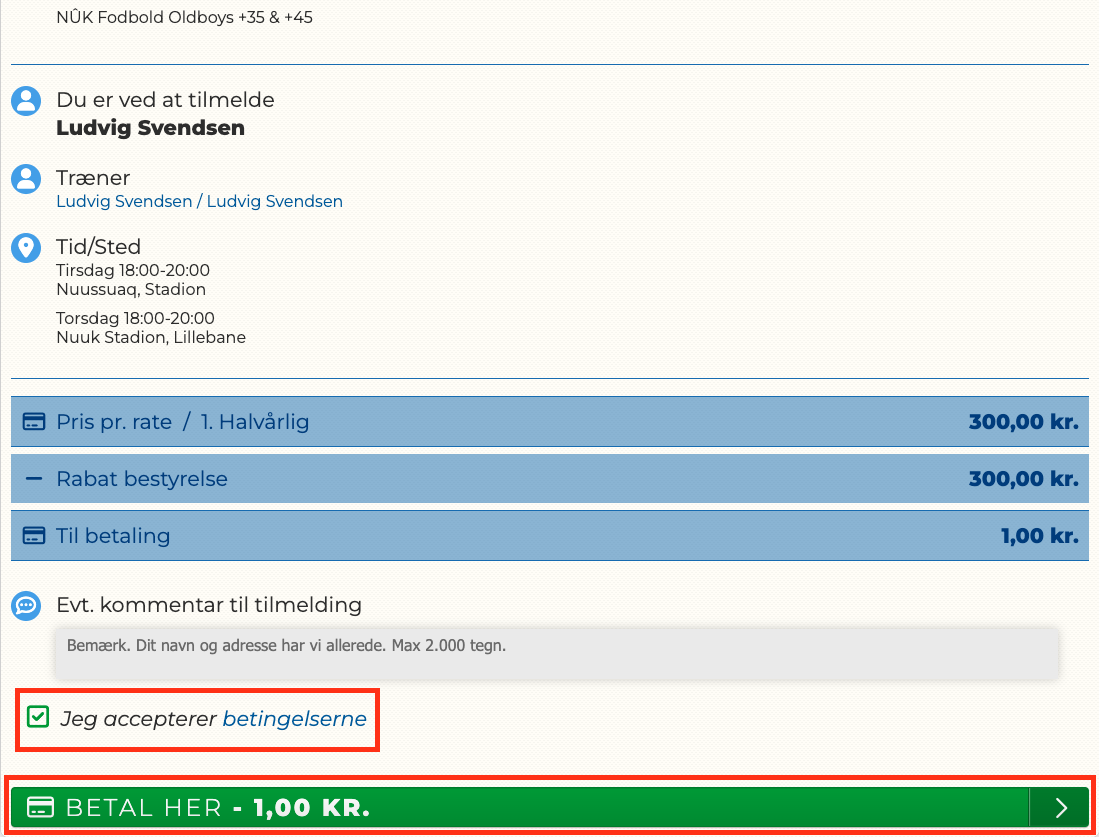Click the person icon next to Træner
This screenshot has height=837, width=1099.
pyautogui.click(x=26, y=179)
